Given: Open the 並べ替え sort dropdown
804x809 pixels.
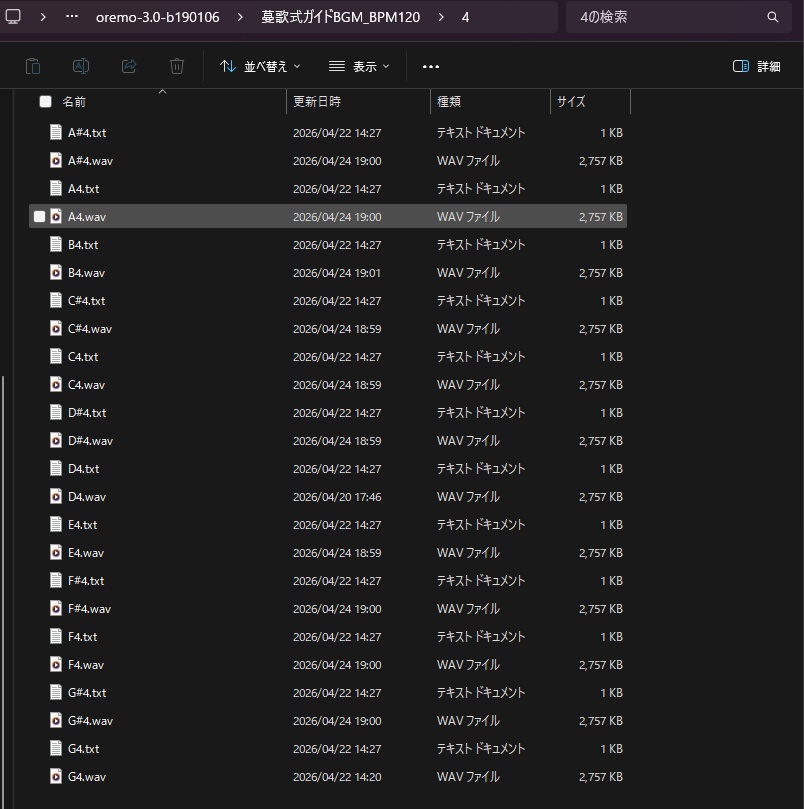Looking at the screenshot, I should (260, 67).
